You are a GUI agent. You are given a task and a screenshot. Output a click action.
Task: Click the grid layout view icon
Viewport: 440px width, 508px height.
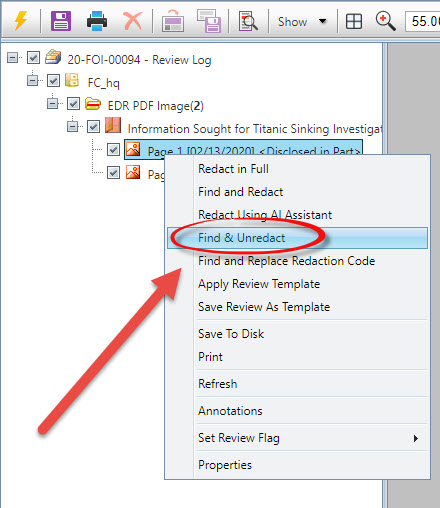[354, 22]
